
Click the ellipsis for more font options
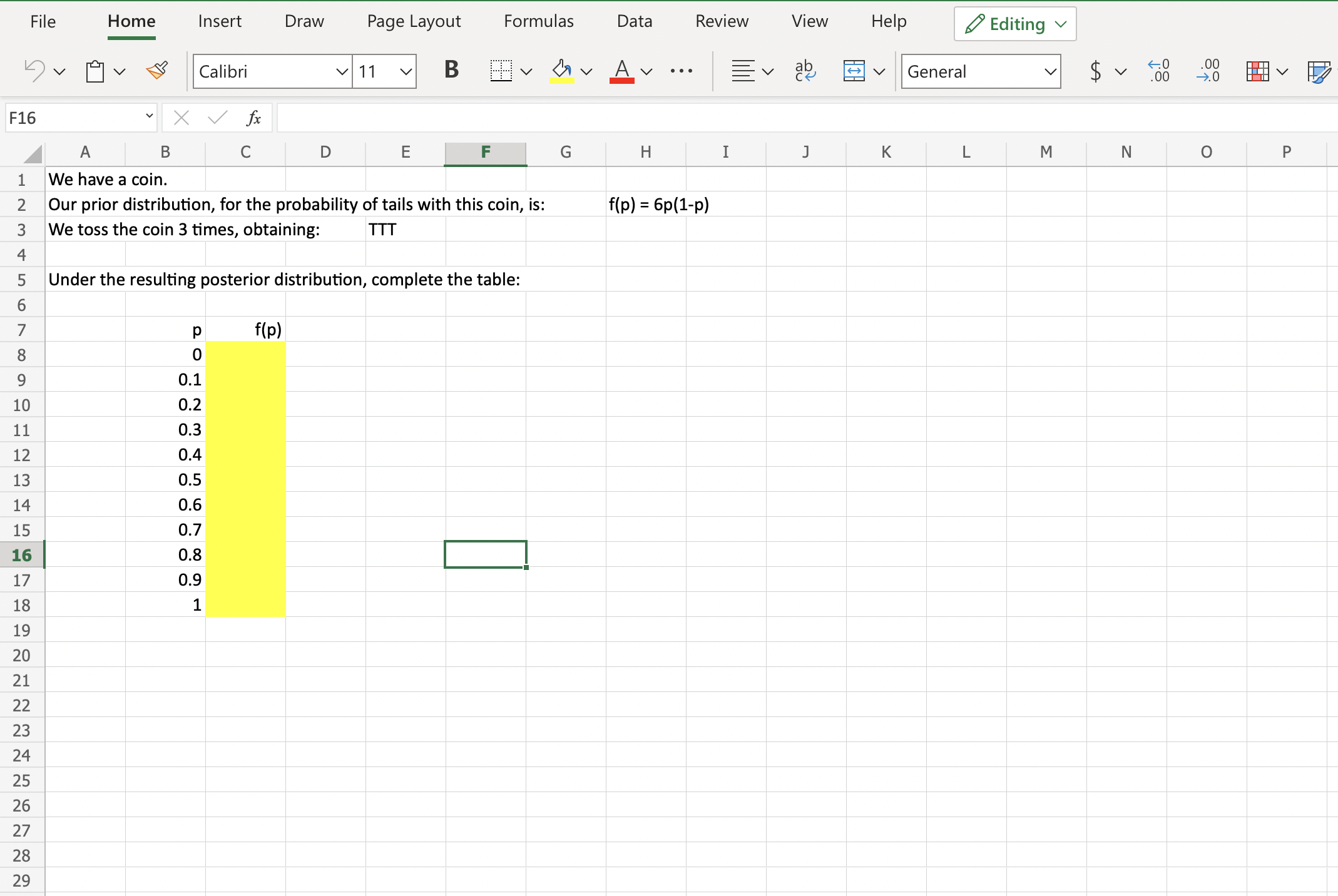click(681, 71)
